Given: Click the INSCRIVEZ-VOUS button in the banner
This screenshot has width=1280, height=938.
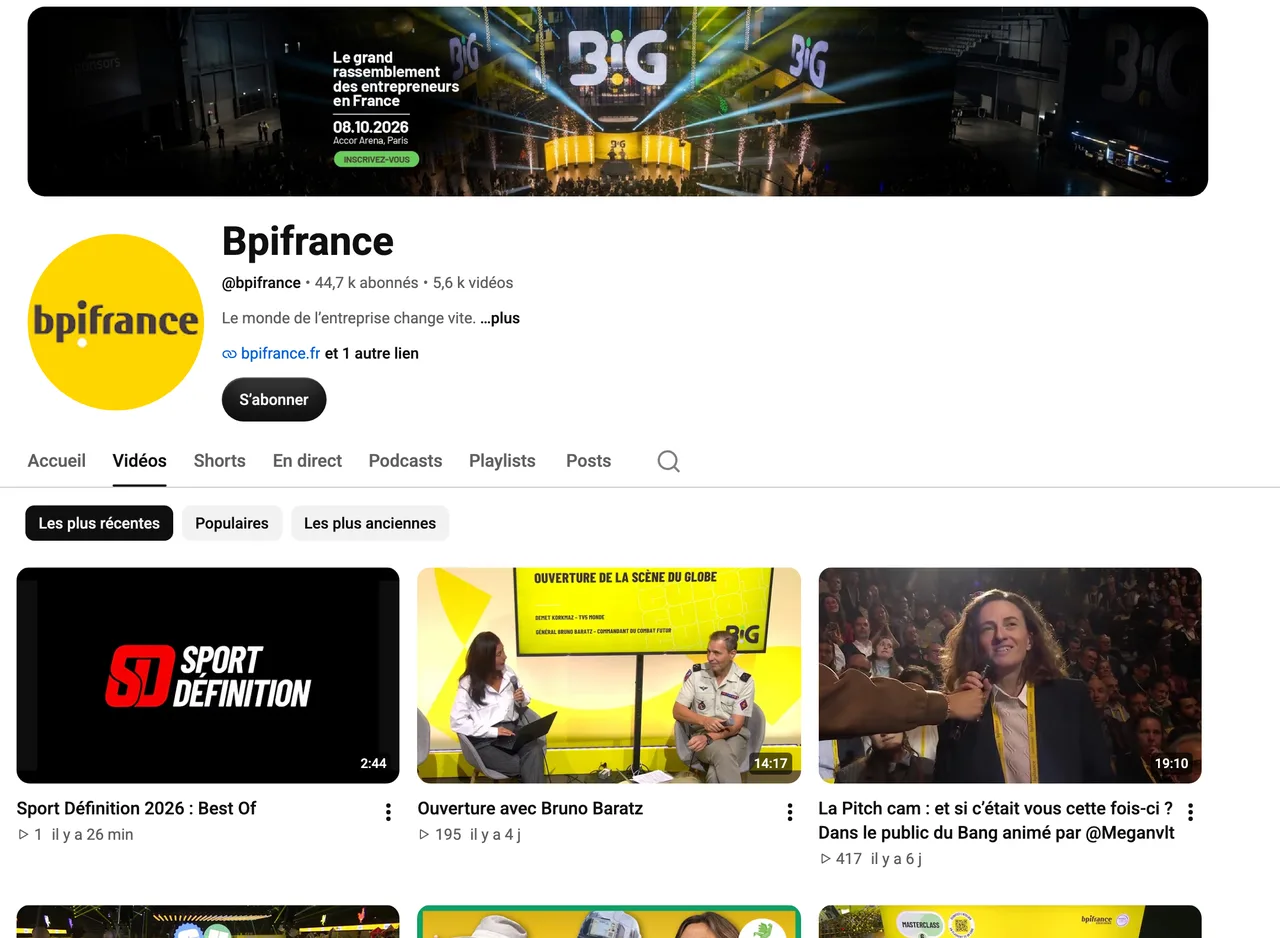Looking at the screenshot, I should [x=376, y=160].
